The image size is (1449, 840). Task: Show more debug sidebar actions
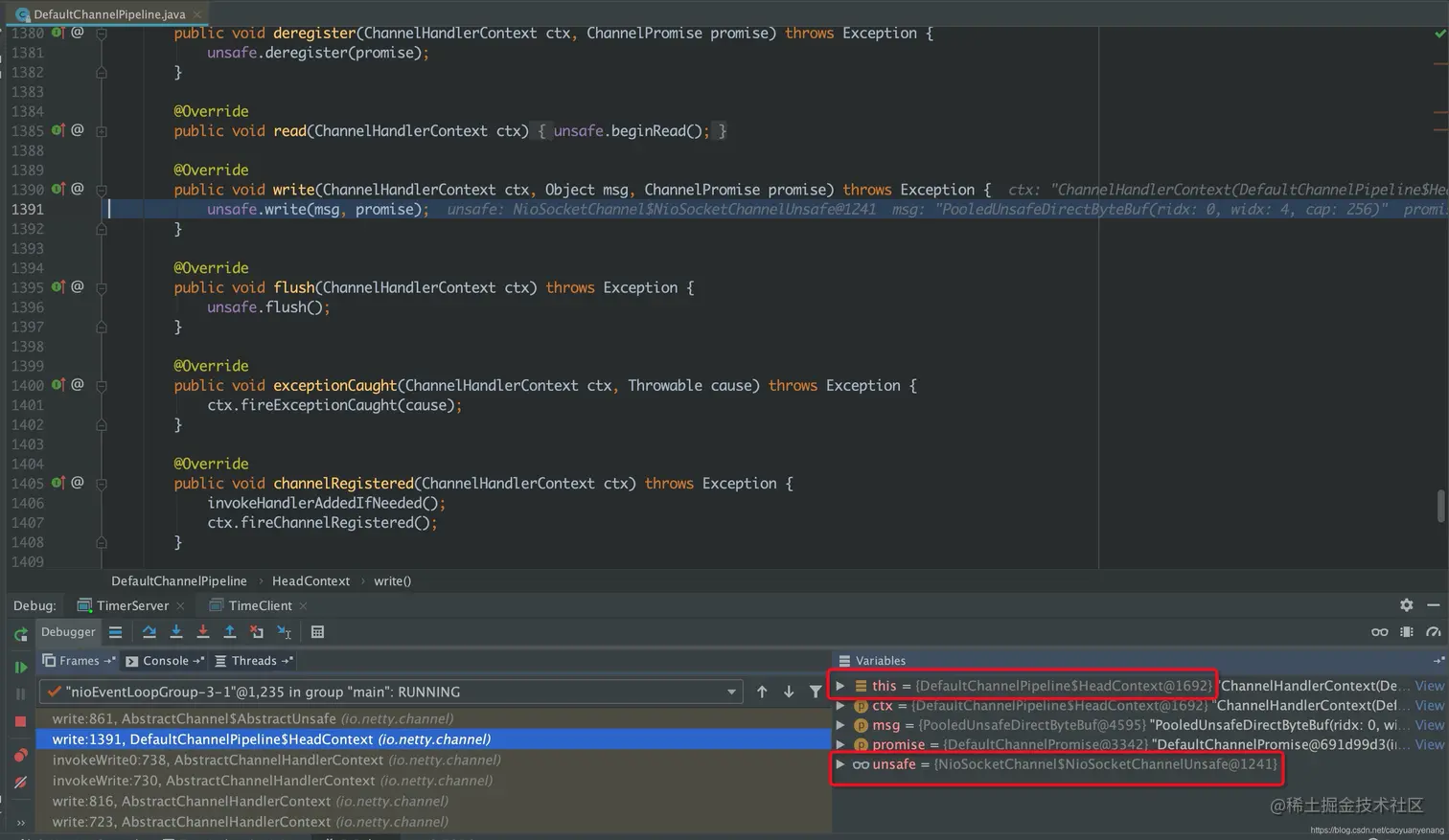coord(20,822)
